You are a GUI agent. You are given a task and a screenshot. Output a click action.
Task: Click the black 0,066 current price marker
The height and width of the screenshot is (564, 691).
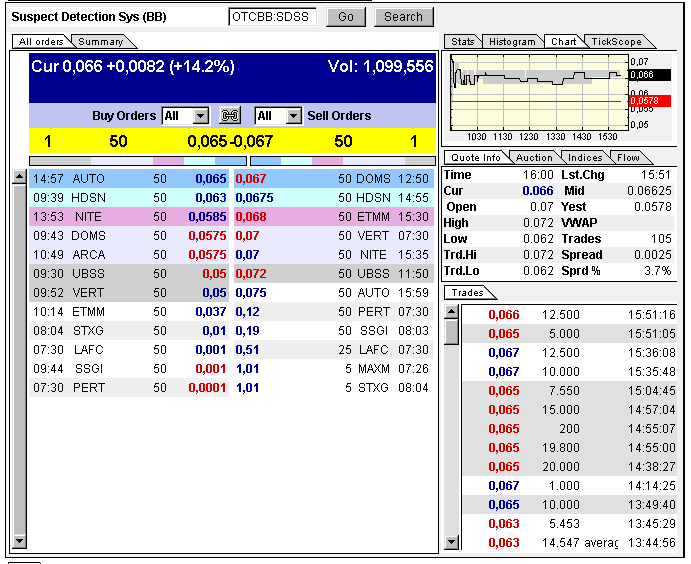pos(641,75)
